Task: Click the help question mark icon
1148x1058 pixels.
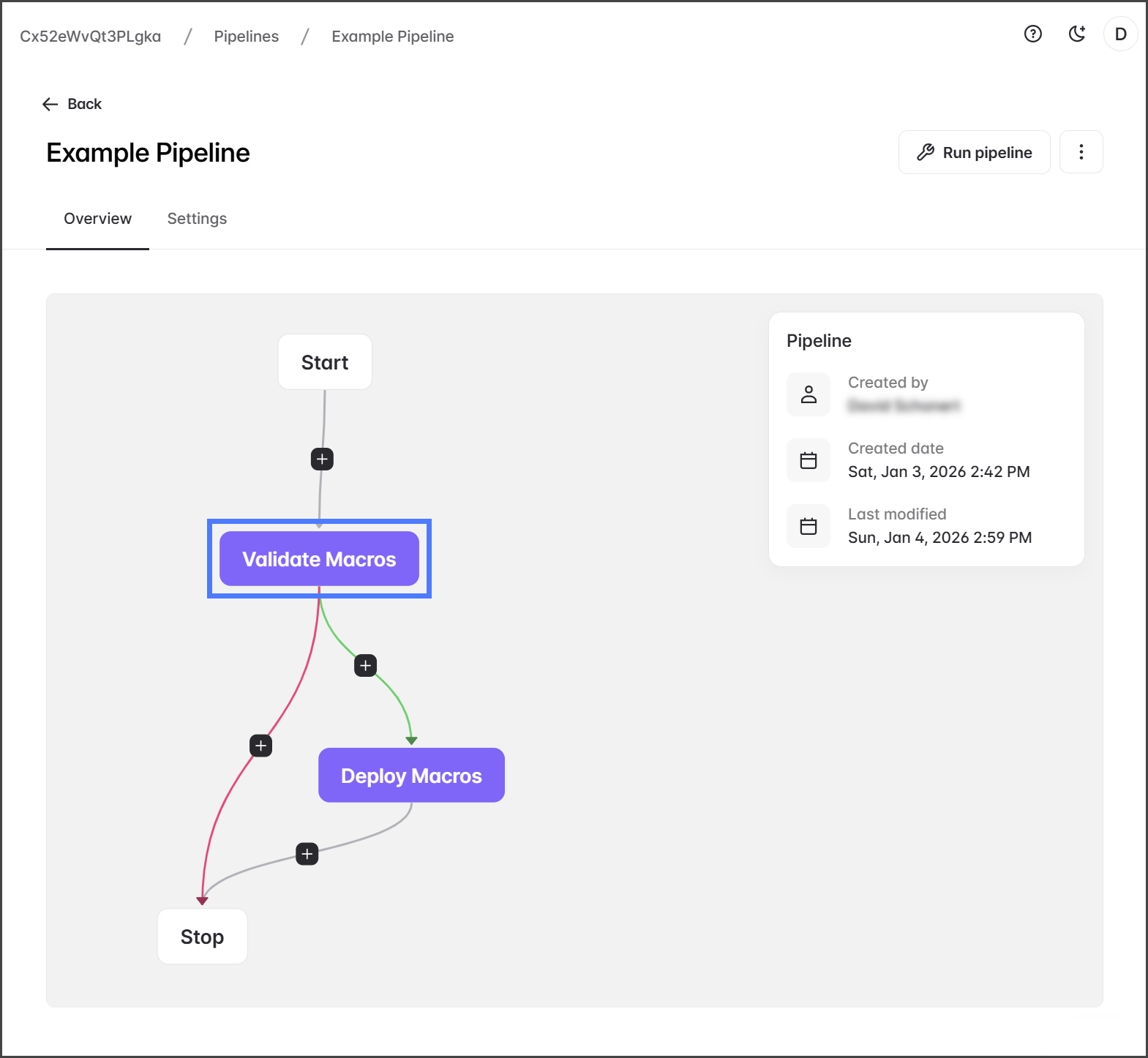Action: (1032, 34)
